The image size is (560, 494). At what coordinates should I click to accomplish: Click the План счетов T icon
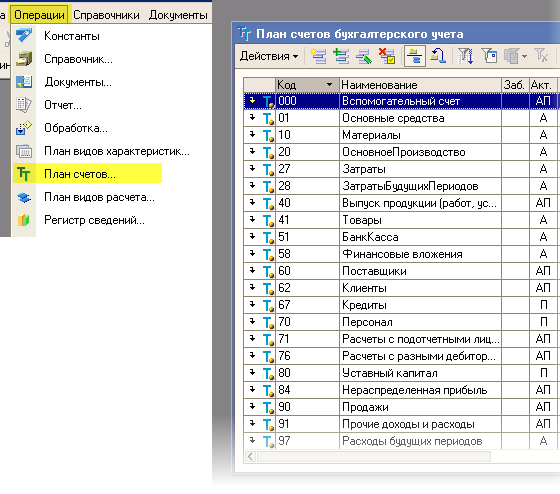(x=24, y=174)
